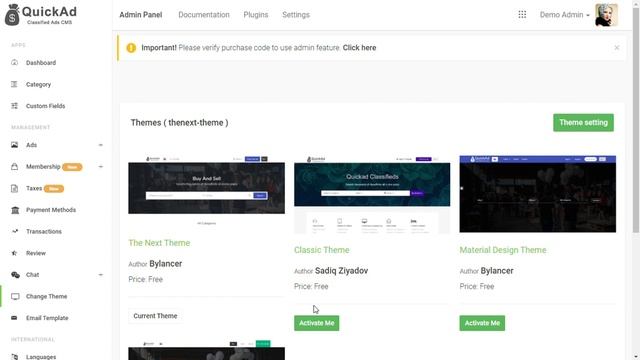Click the Review star icon

[15, 253]
